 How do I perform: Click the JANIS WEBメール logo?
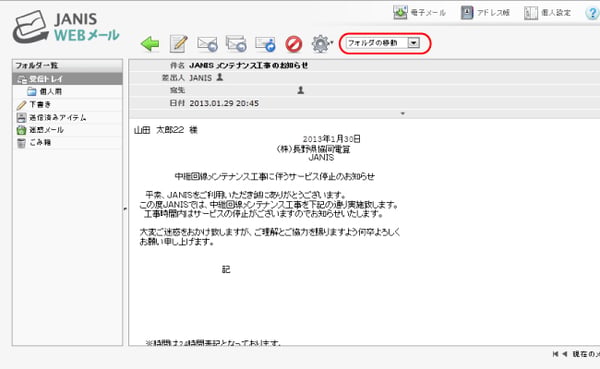(66, 27)
